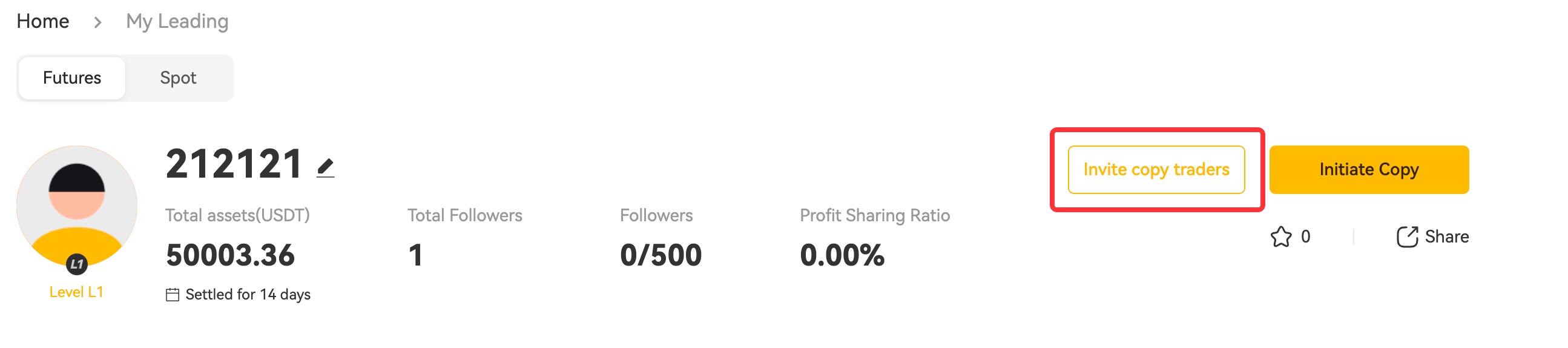The image size is (1568, 348).
Task: Click the star favorite icon
Action: coord(1280,236)
